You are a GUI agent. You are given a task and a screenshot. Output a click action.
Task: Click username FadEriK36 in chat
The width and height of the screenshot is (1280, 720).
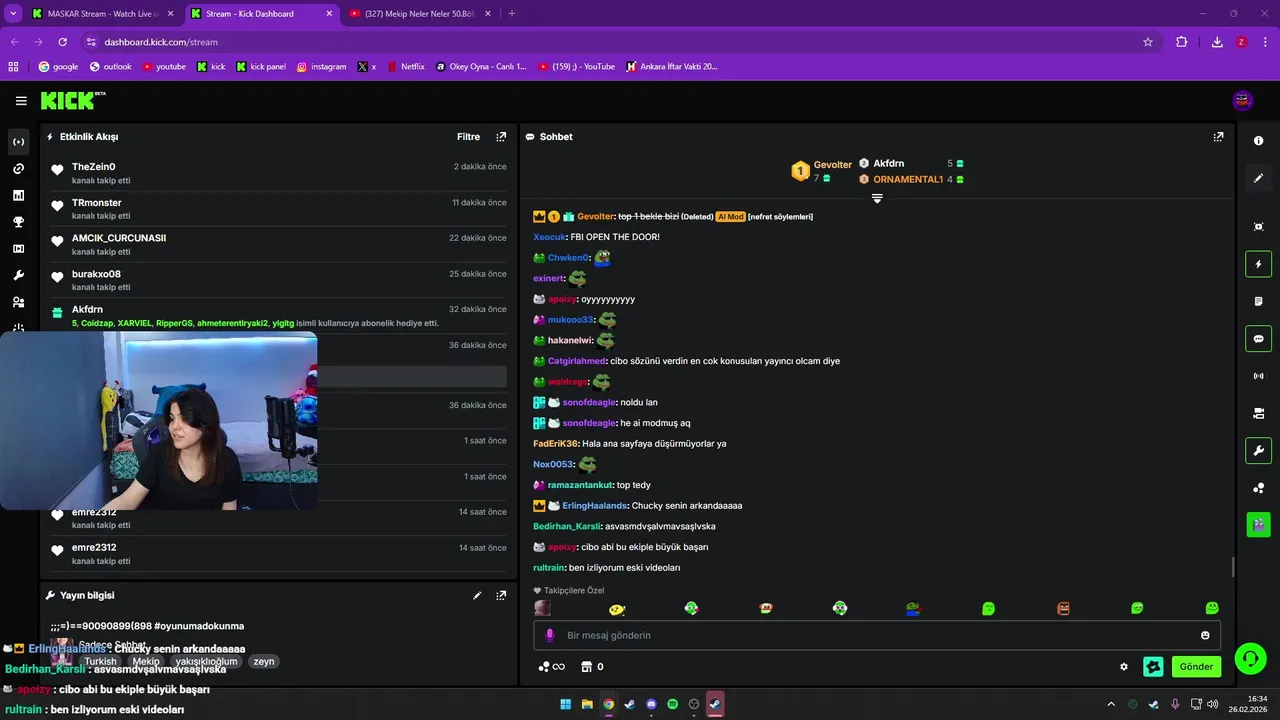(556, 444)
